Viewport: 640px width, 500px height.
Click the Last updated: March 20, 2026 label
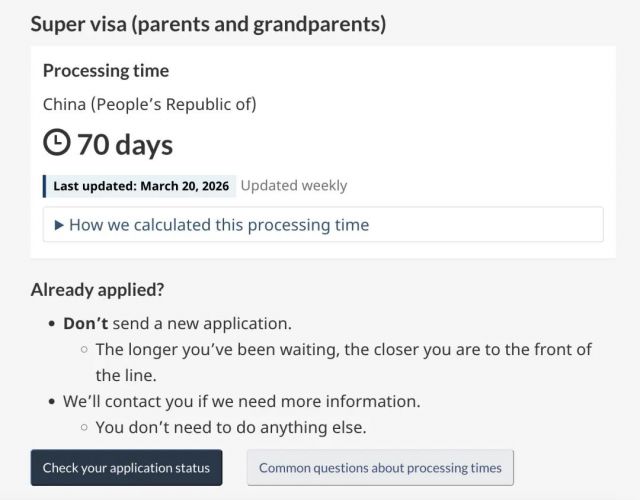141,186
